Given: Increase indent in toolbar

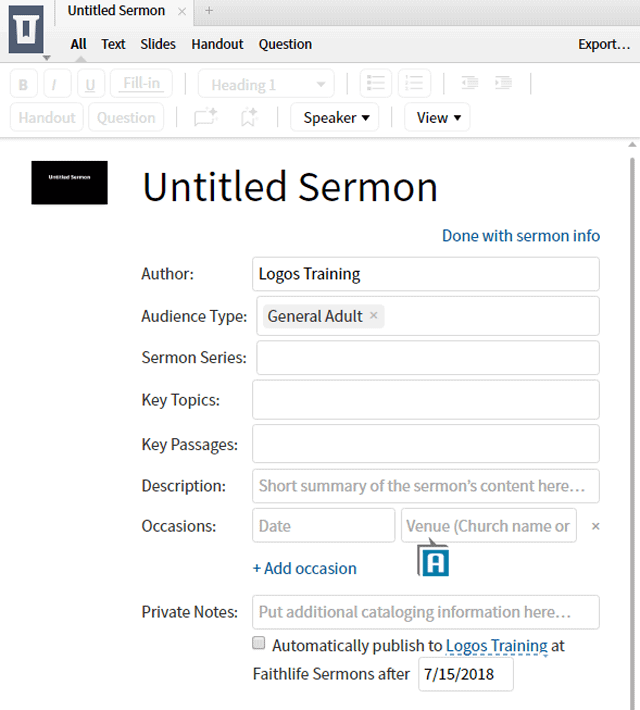Looking at the screenshot, I should [x=503, y=83].
